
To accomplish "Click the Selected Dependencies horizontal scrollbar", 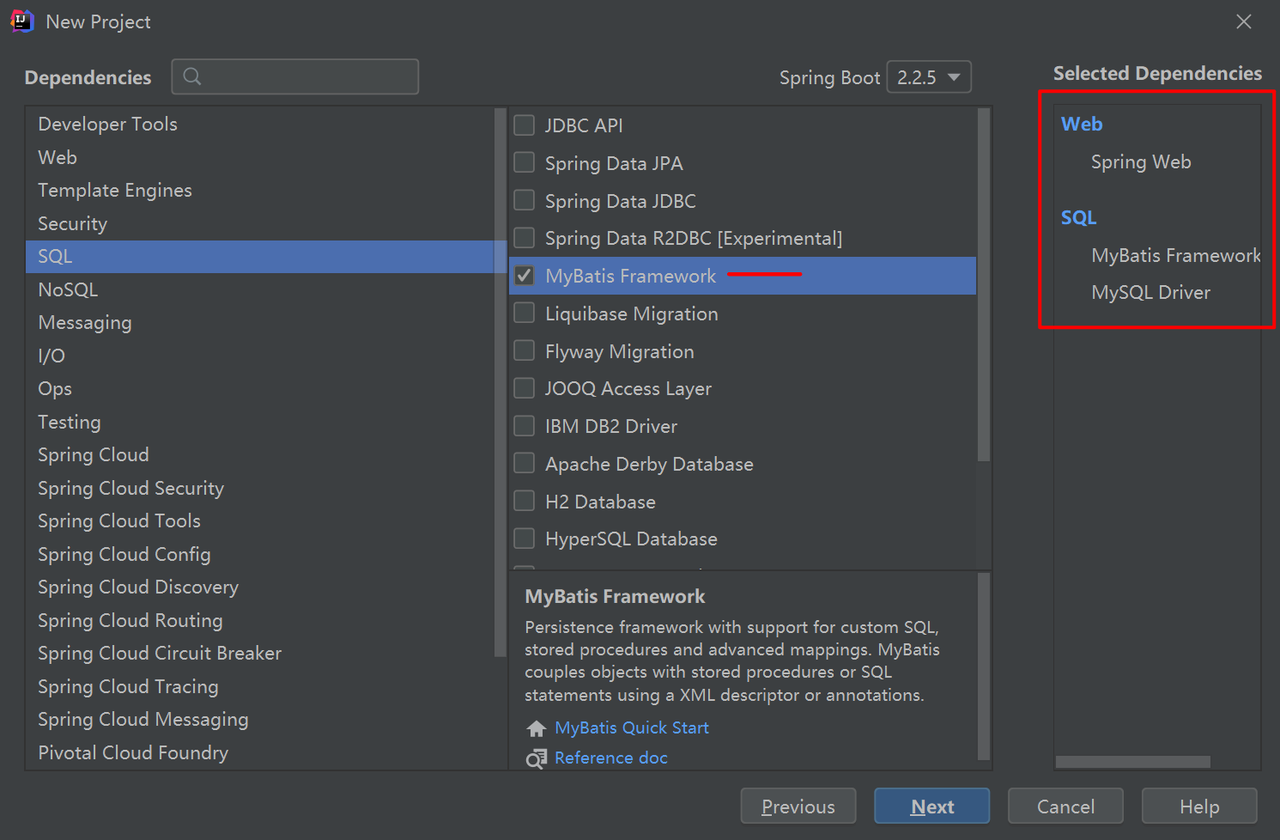I will [x=1132, y=762].
